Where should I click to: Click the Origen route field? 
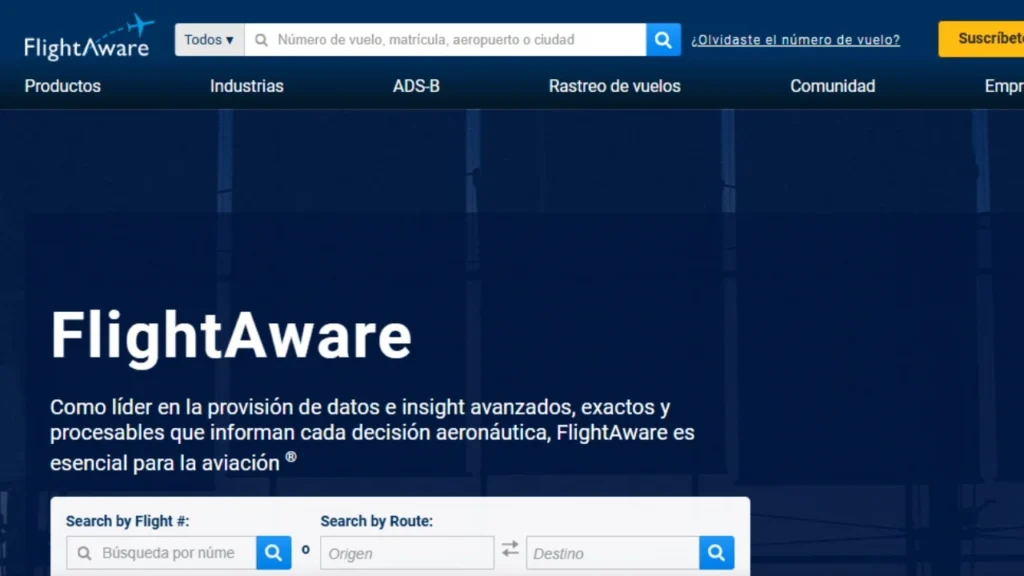(407, 553)
